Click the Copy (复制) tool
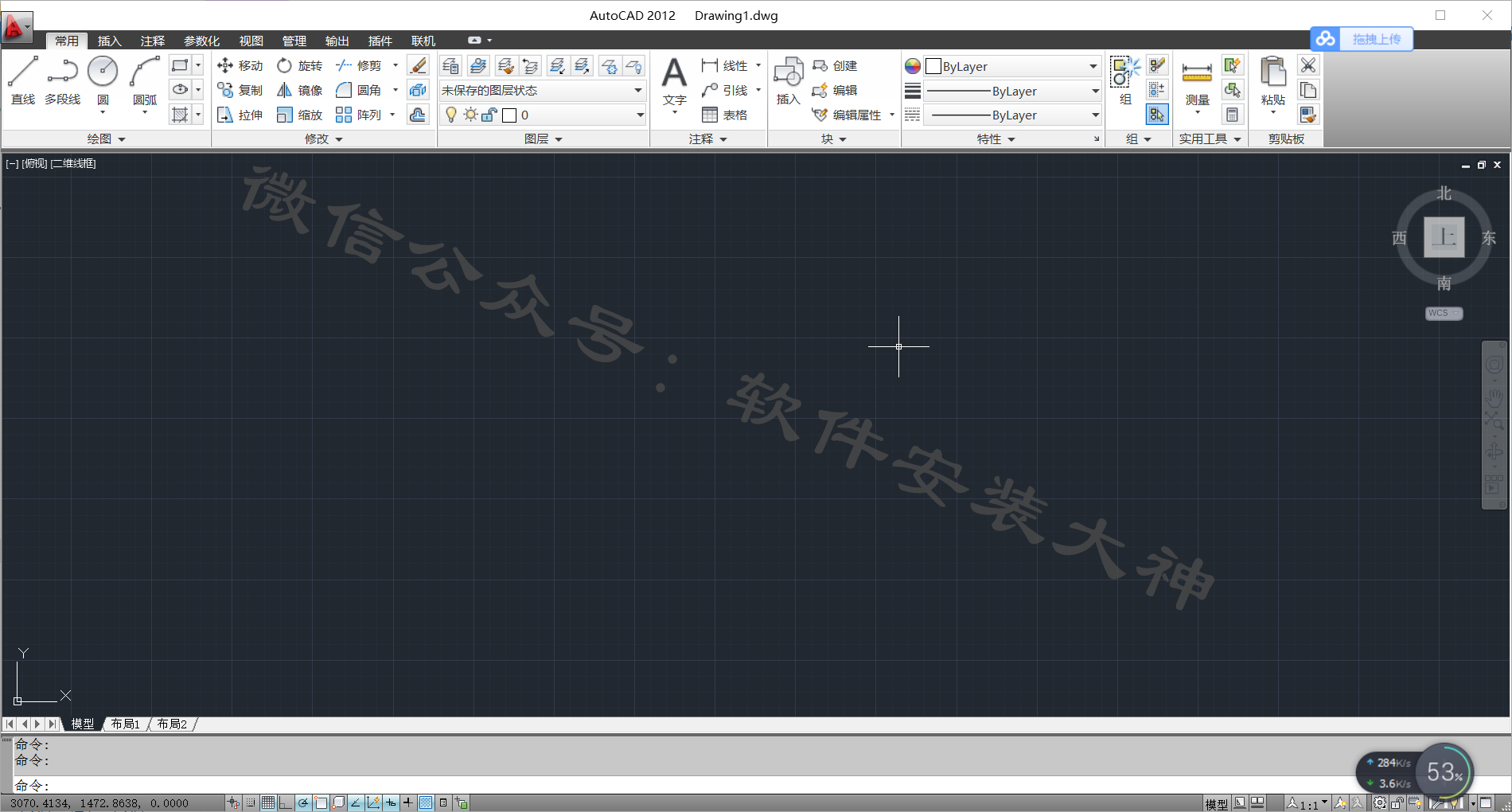 tap(240, 90)
